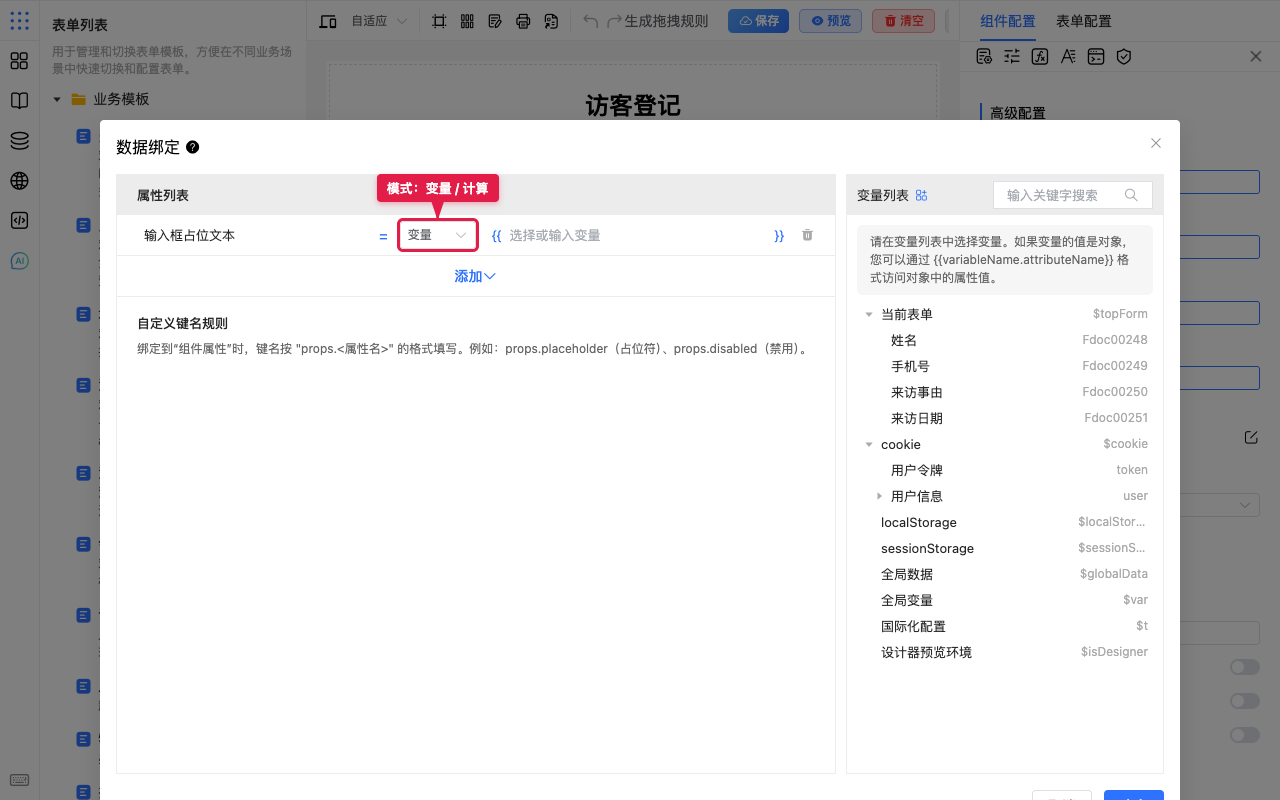This screenshot has height=800, width=1280.
Task: Click the help icon next to 数据绑定 title
Action: tap(193, 147)
